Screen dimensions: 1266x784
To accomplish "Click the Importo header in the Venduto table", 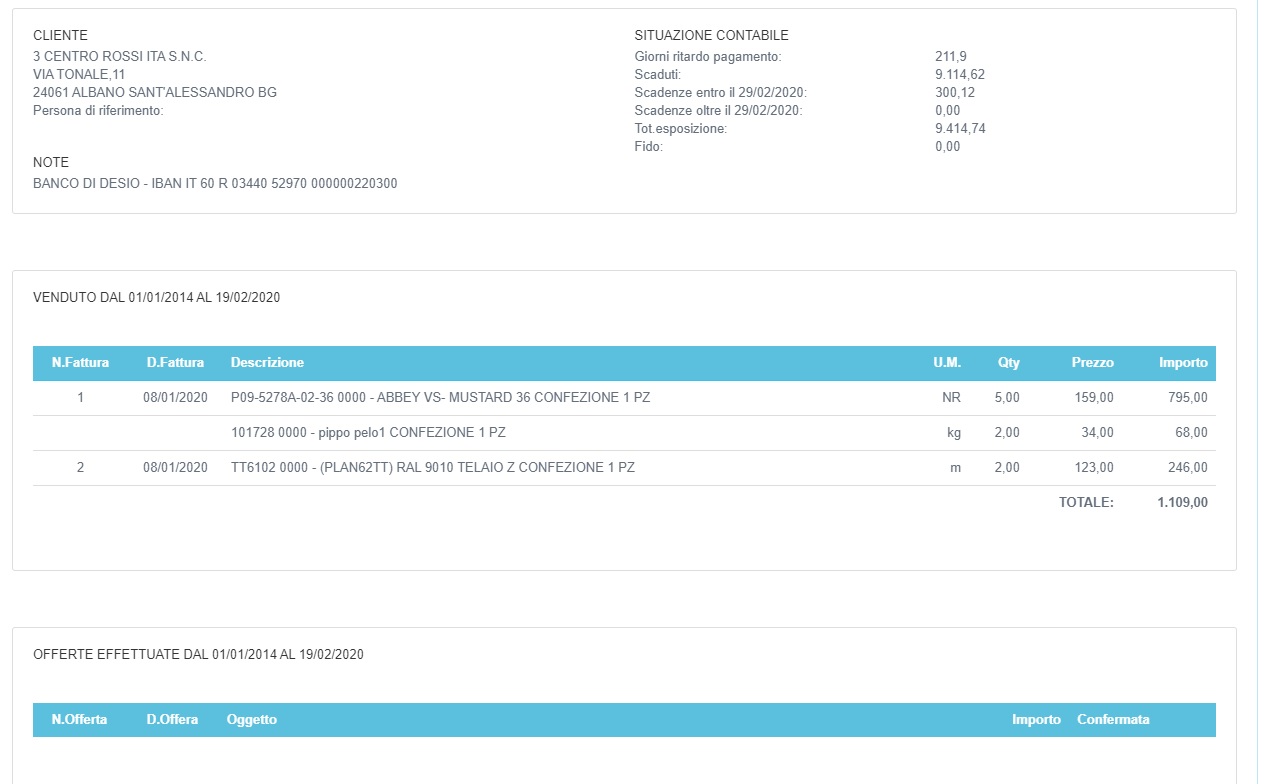I will click(1182, 363).
